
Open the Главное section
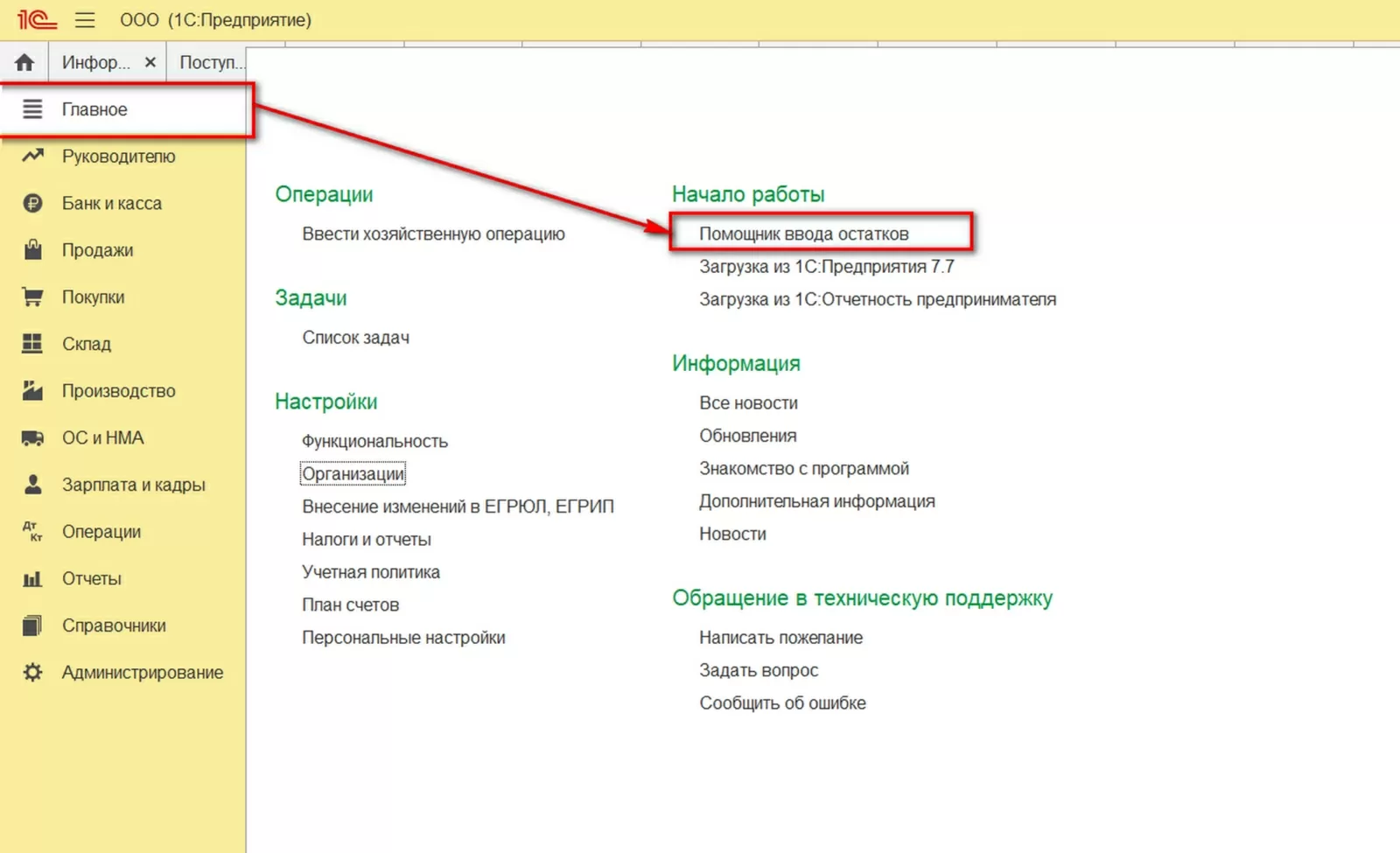point(94,109)
